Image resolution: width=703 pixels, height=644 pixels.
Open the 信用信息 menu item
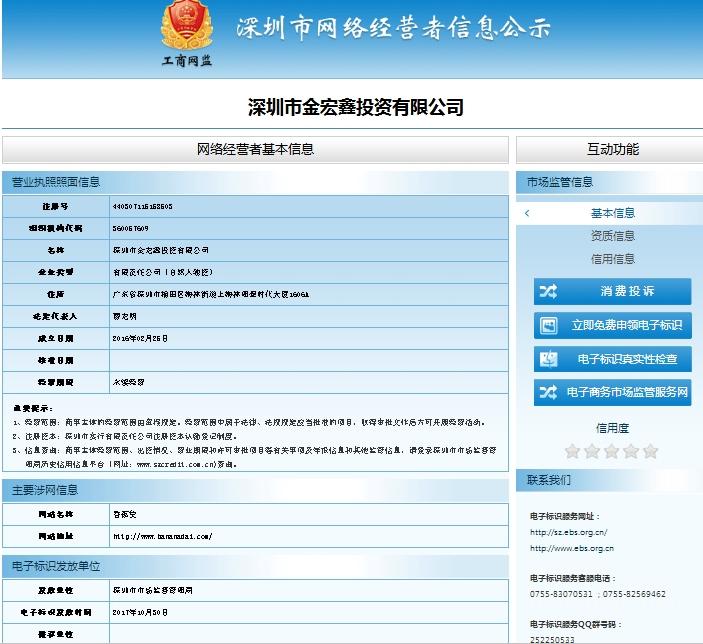click(x=612, y=259)
